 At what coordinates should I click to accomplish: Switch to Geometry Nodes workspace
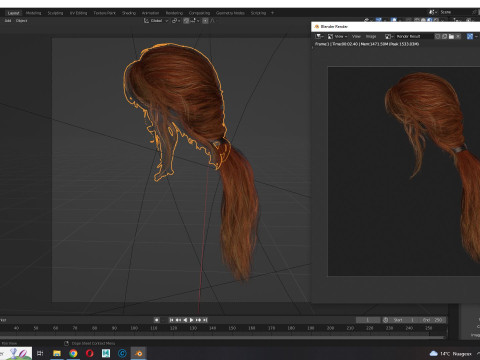point(230,13)
